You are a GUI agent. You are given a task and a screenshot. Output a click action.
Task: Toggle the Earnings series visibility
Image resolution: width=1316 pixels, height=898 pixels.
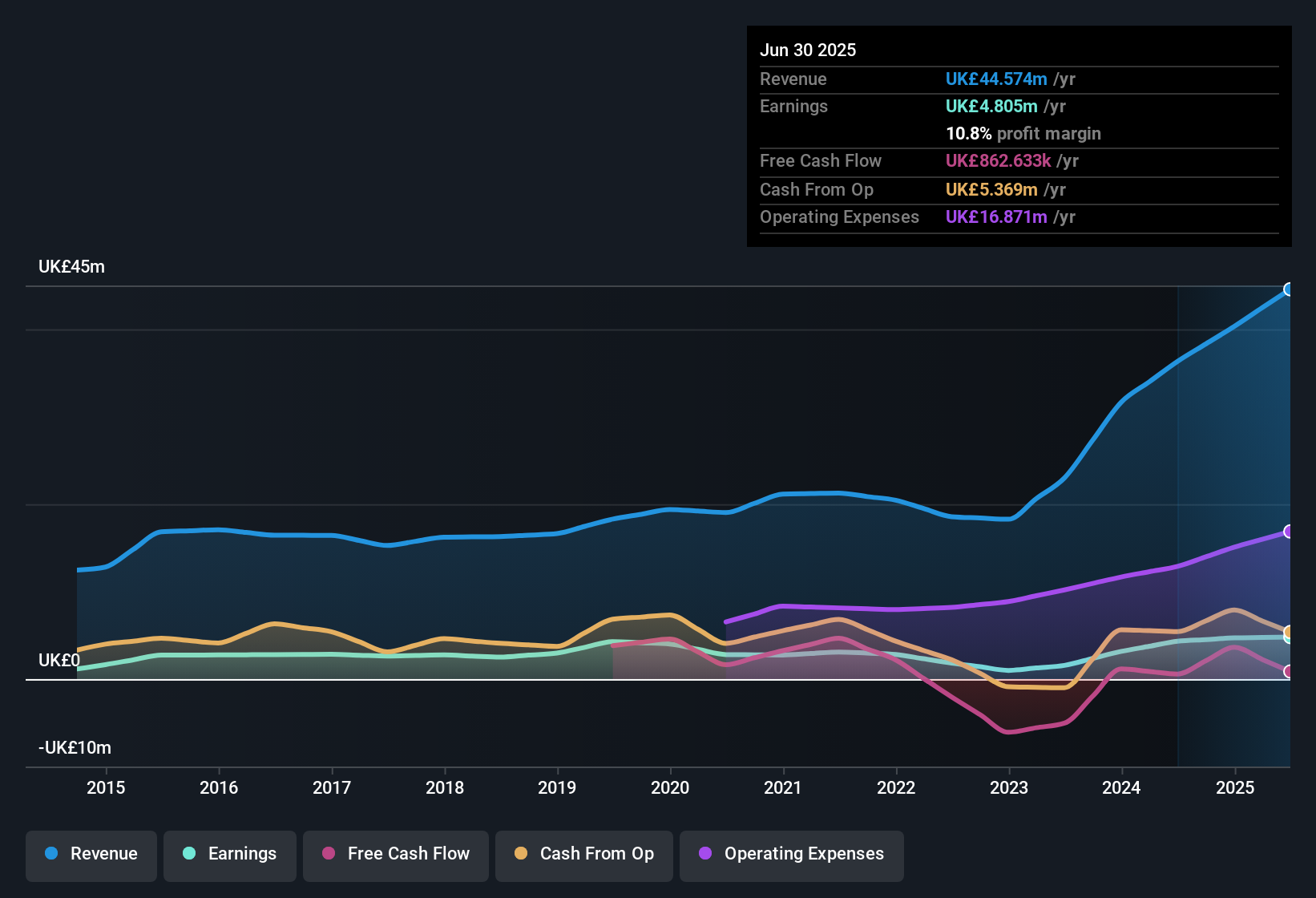click(x=229, y=856)
